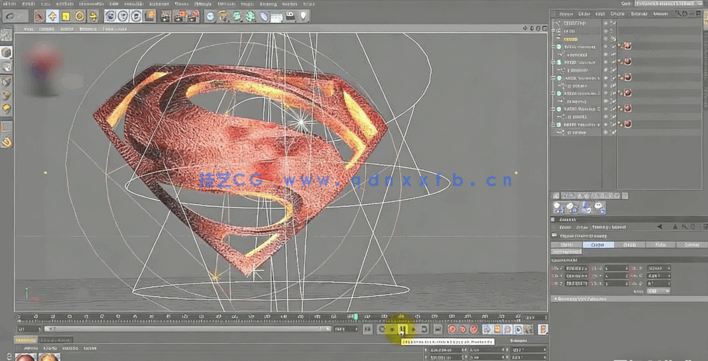The width and height of the screenshot is (708, 361).
Task: Open the tab right of Coord
Action: coord(629,245)
